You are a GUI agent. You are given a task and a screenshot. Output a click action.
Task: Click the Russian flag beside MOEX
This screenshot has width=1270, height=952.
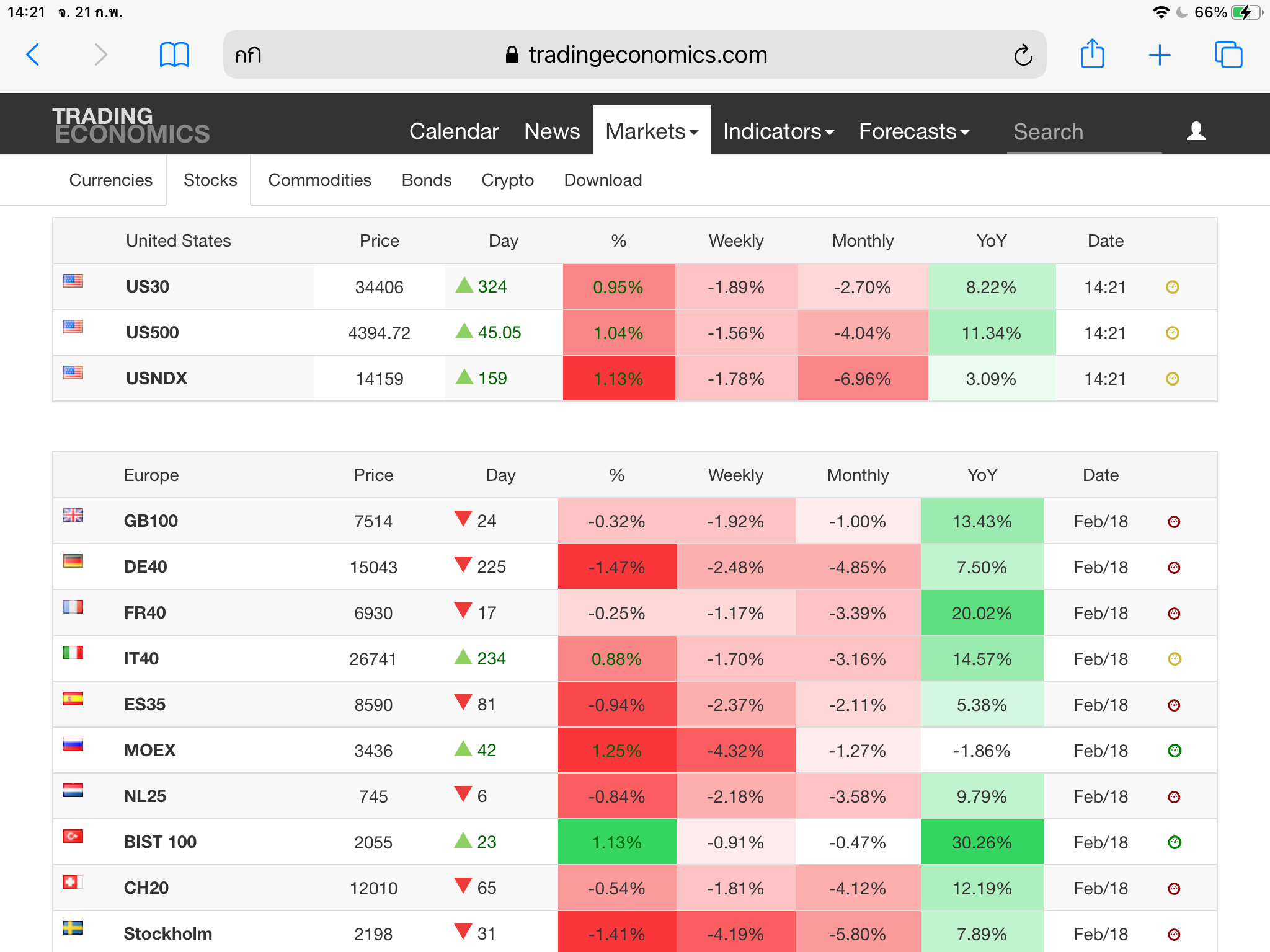[x=73, y=744]
